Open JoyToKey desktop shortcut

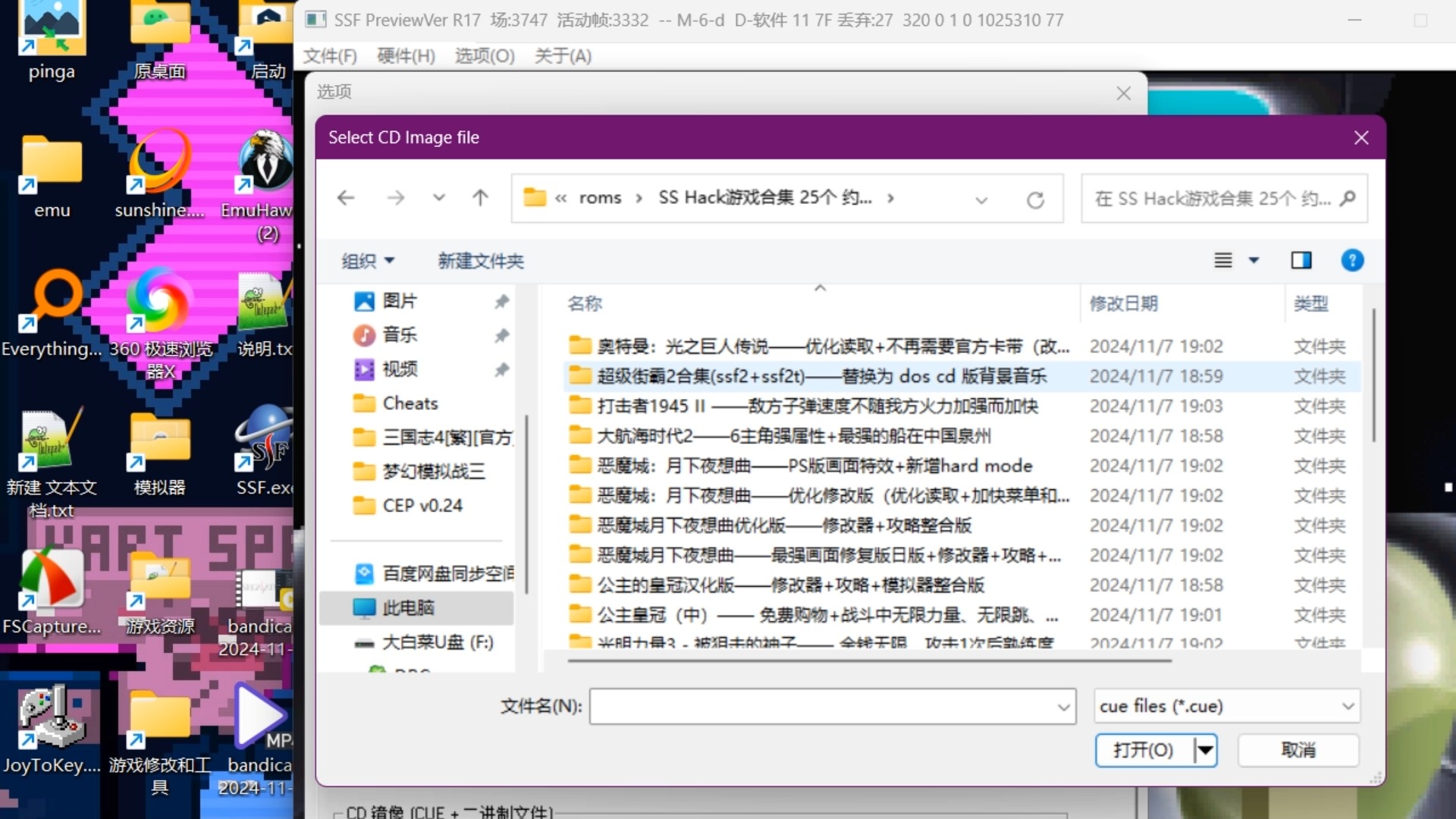[x=52, y=730]
